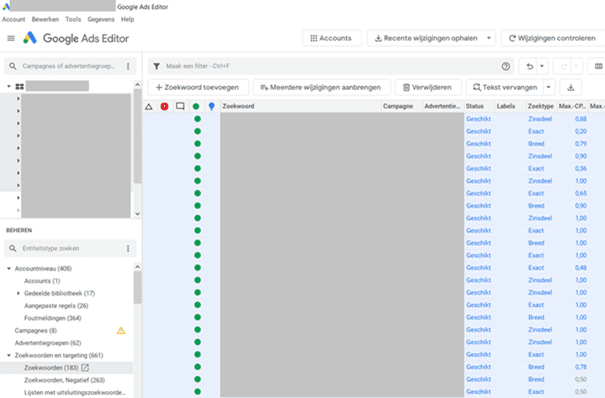Sort by blue pin column header

211,106
